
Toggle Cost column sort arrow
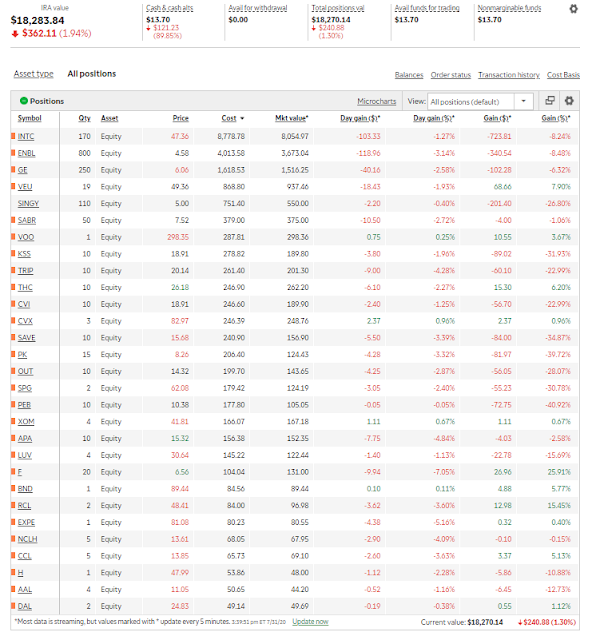(242, 119)
